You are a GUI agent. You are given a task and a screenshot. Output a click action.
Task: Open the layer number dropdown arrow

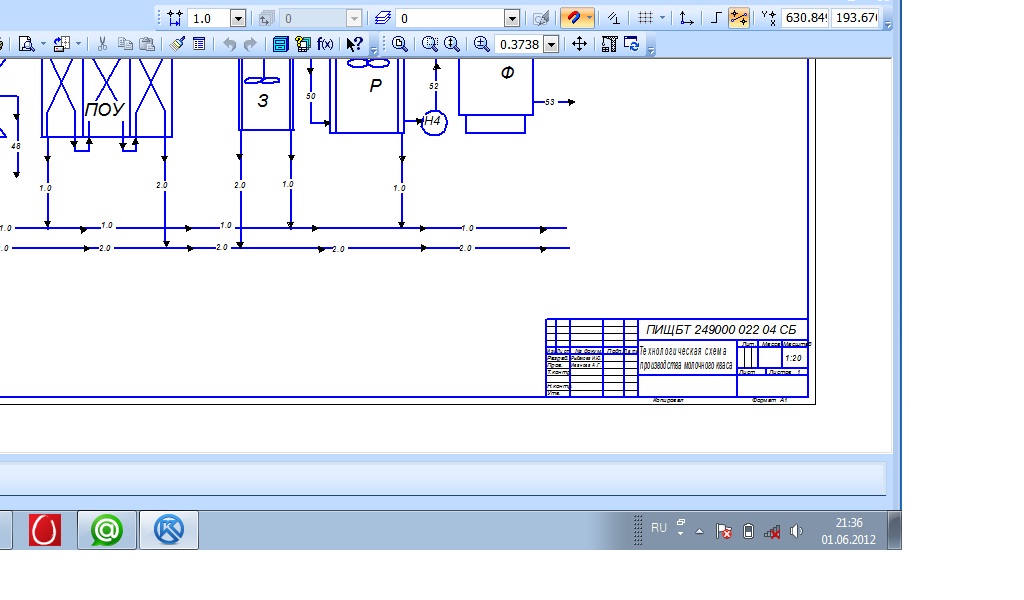click(512, 18)
